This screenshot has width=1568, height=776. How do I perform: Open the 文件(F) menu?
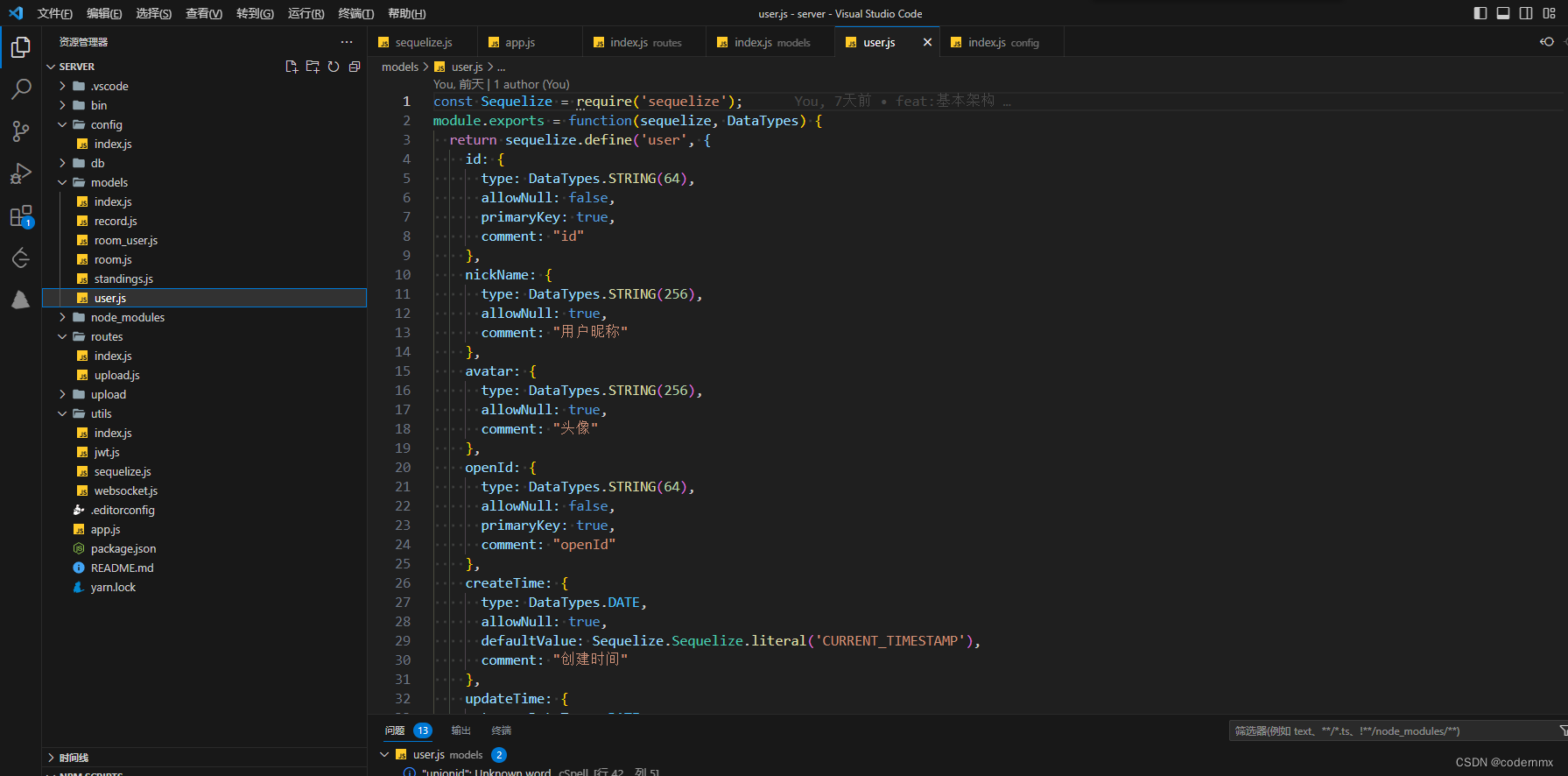point(55,13)
